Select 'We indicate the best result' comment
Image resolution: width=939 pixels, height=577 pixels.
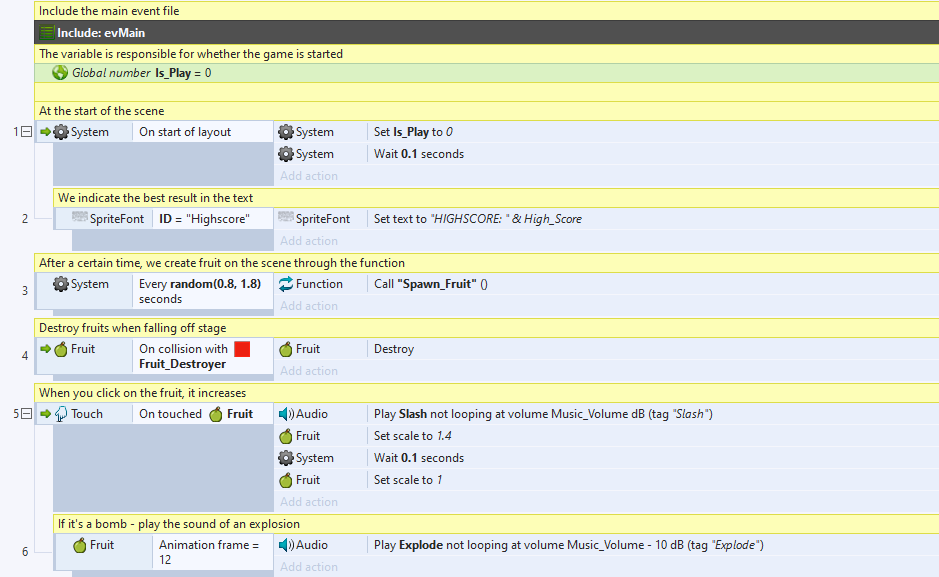click(x=496, y=198)
